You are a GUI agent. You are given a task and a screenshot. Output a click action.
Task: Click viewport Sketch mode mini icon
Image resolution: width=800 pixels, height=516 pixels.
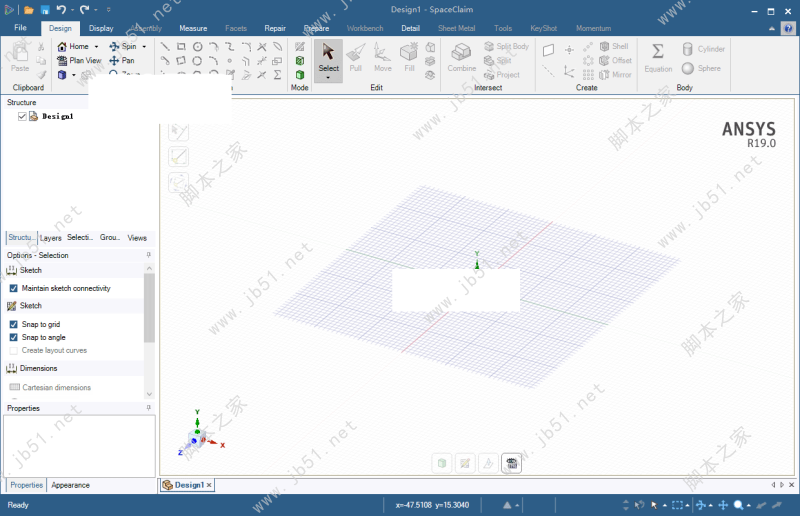tap(465, 463)
